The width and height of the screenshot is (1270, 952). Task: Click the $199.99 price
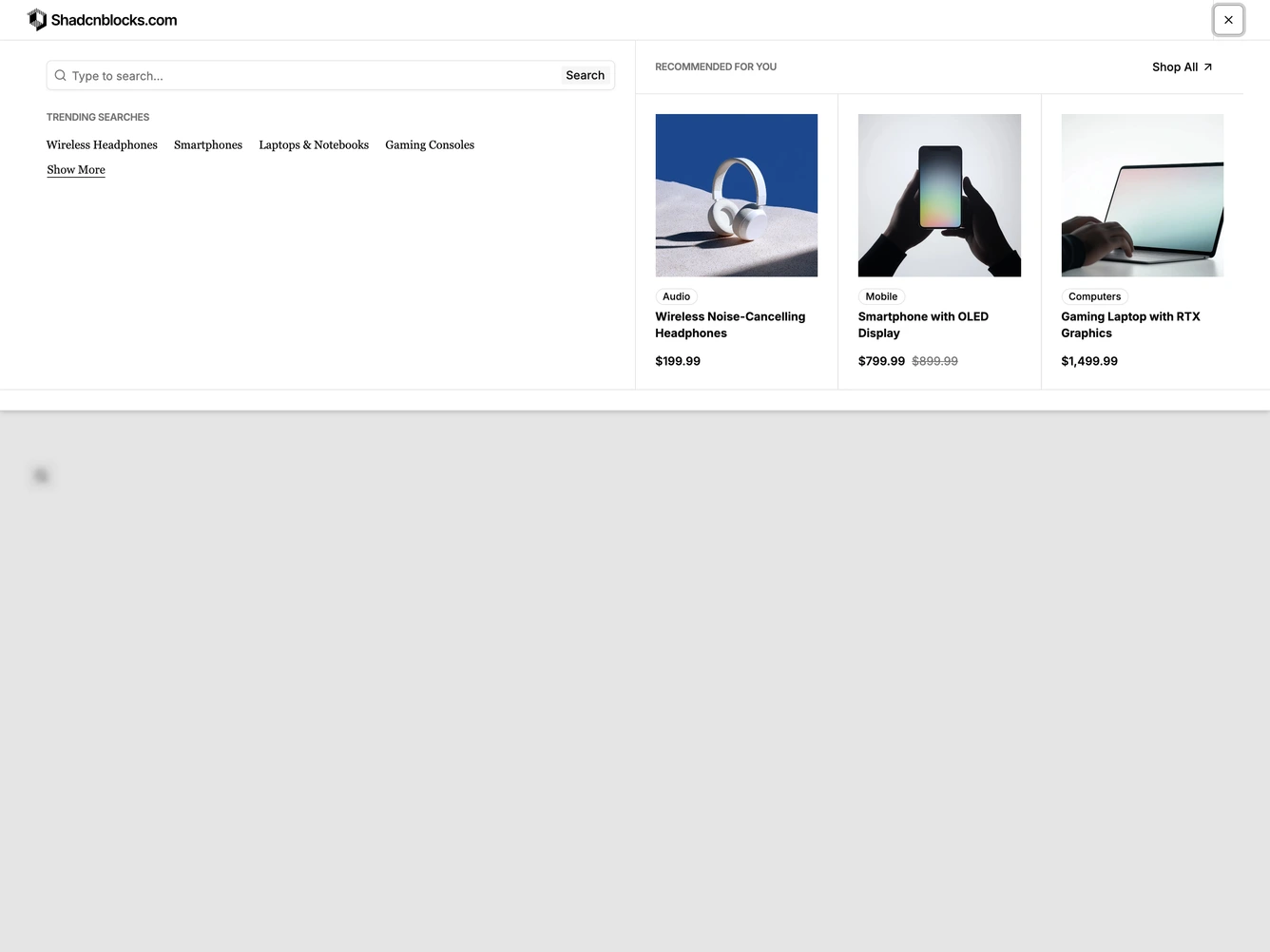[678, 361]
